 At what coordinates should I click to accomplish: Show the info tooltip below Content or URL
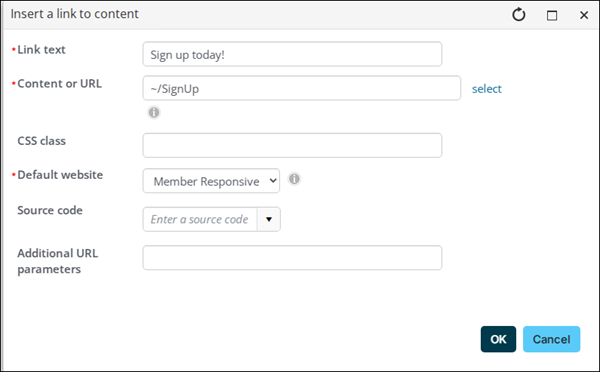pos(154,113)
